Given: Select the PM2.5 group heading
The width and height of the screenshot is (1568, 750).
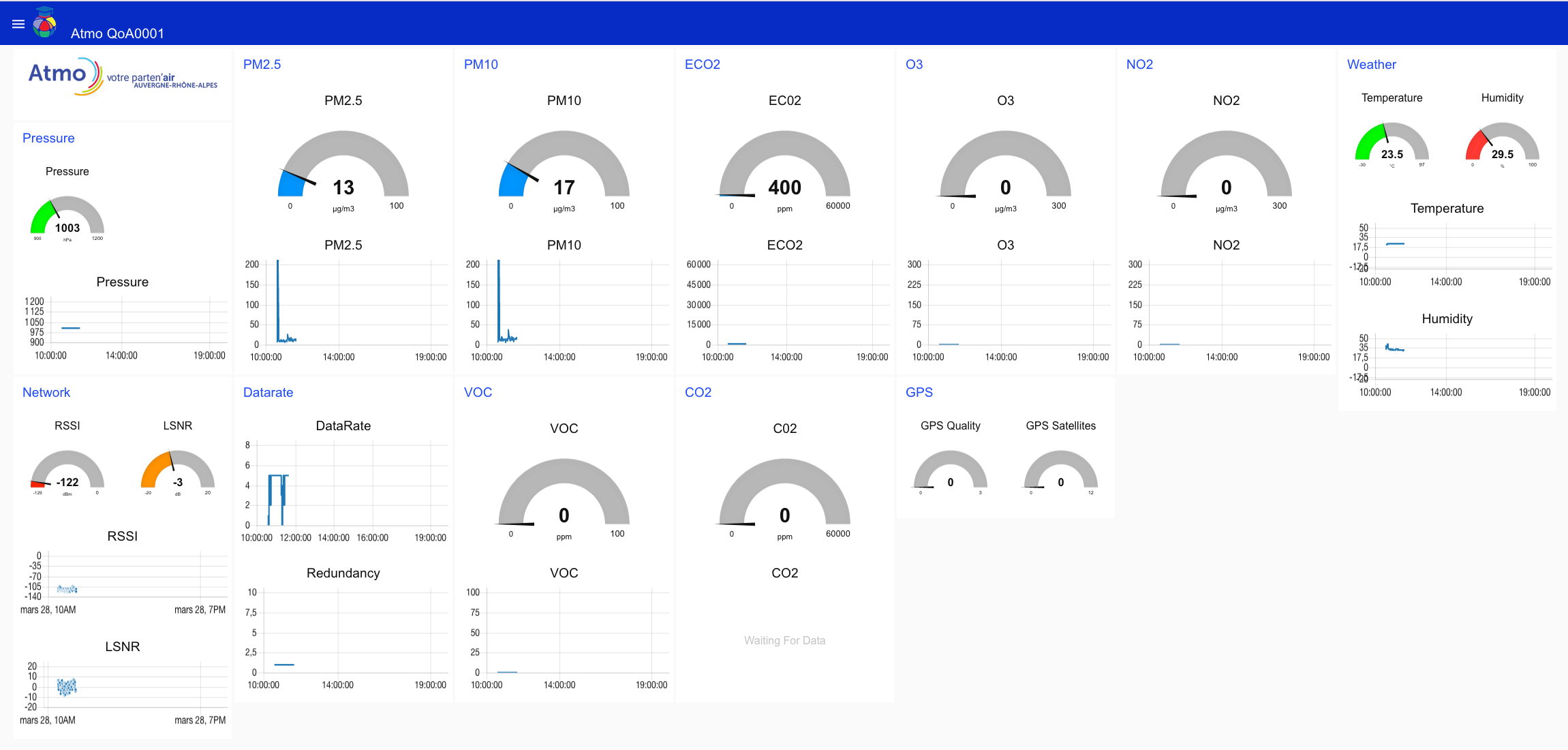Looking at the screenshot, I should pos(262,64).
